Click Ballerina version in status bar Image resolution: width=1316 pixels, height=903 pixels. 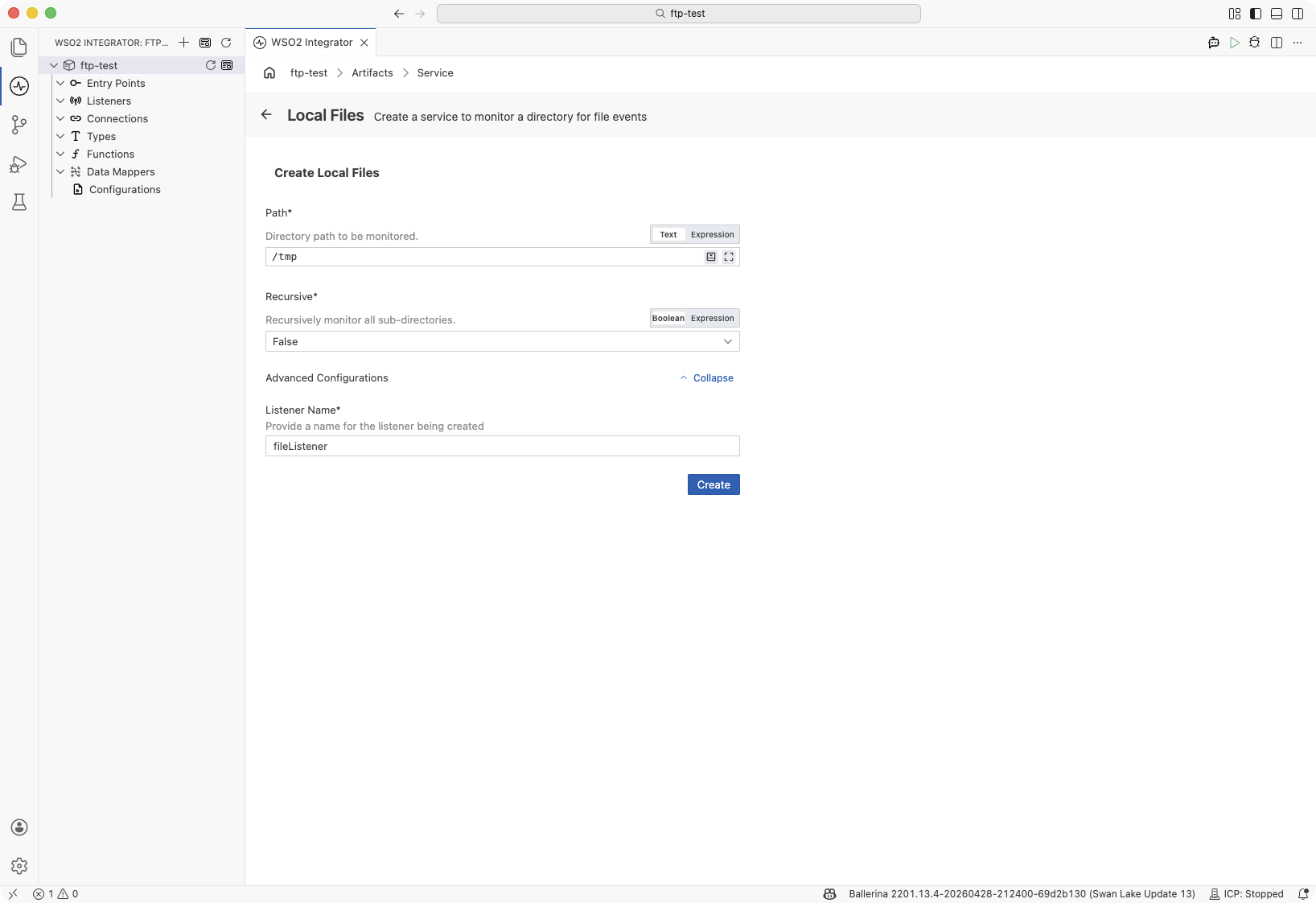[1022, 893]
